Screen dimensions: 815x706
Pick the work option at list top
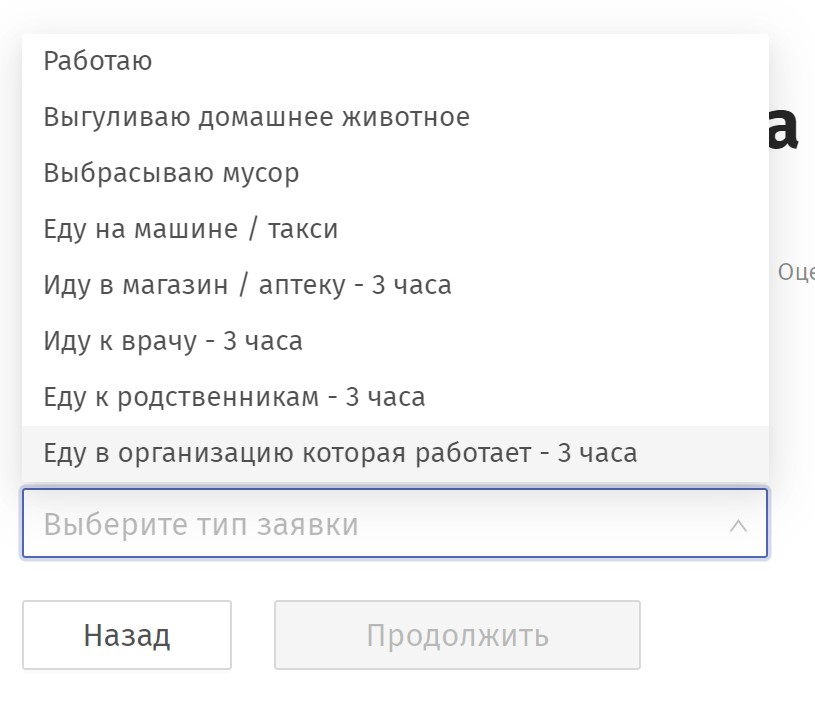pos(98,61)
